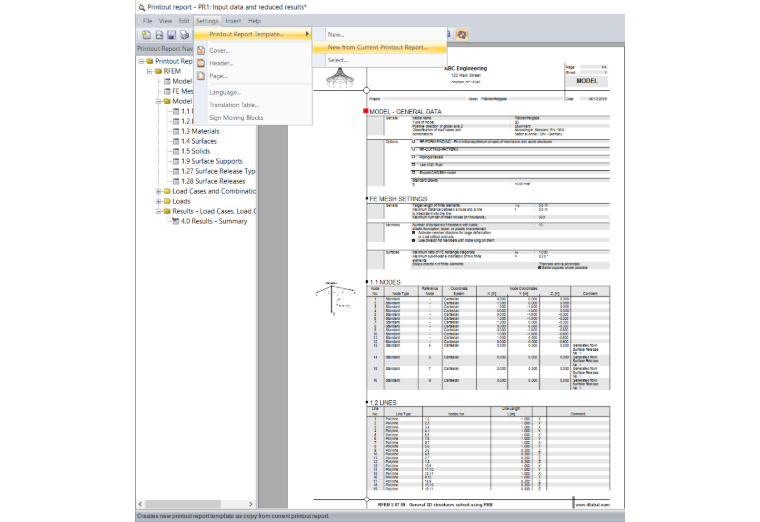The image size is (760, 522).
Task: Choose New... in the template submenu
Action: coord(379,35)
